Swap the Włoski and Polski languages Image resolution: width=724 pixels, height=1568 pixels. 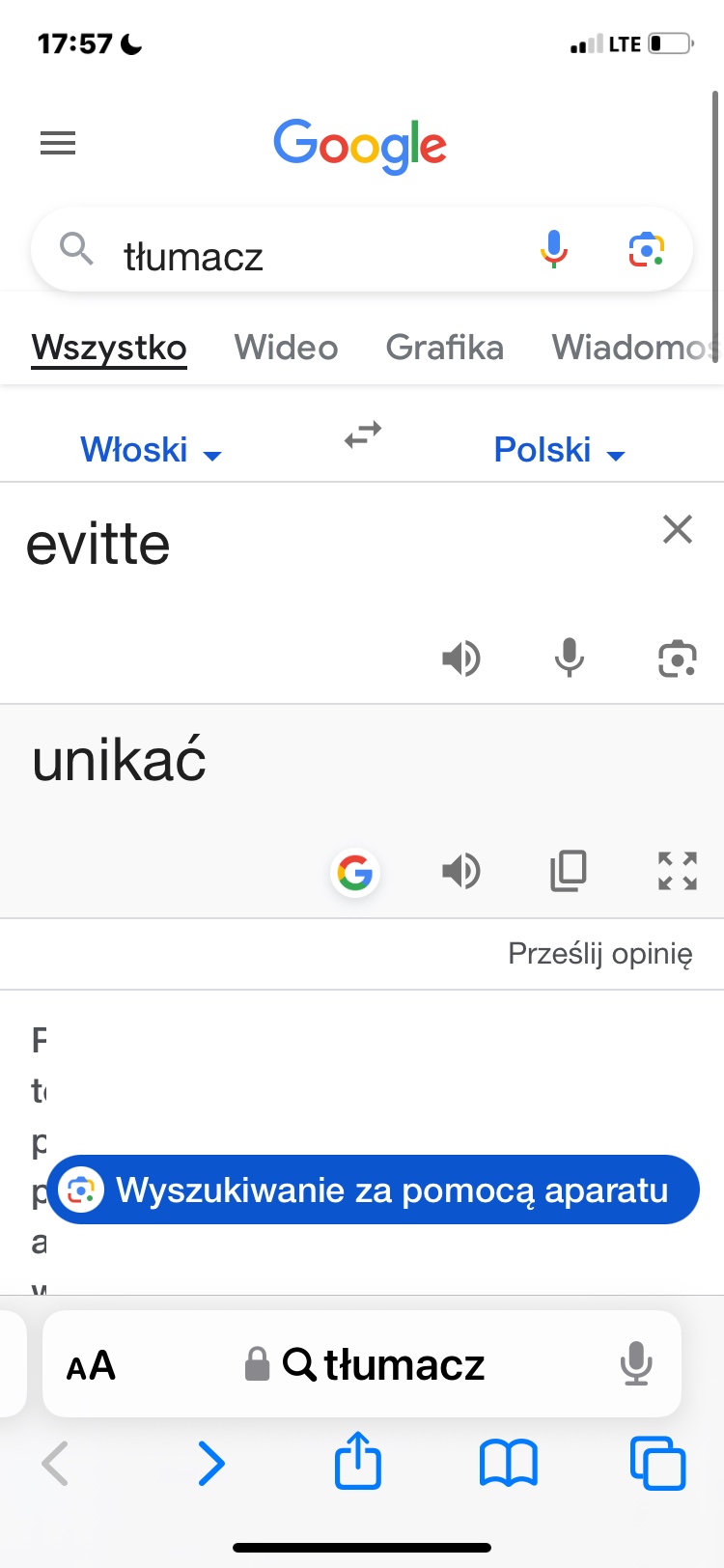coord(363,435)
